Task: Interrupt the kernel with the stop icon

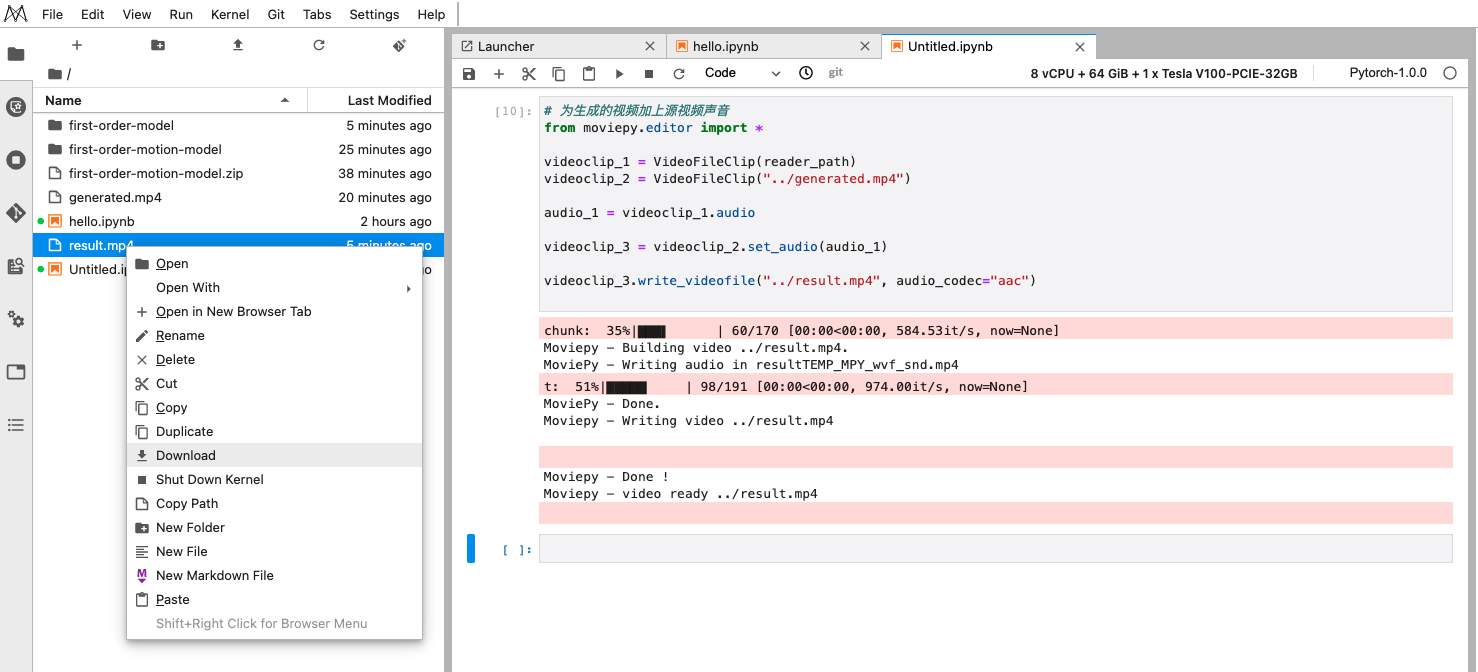Action: click(x=649, y=74)
